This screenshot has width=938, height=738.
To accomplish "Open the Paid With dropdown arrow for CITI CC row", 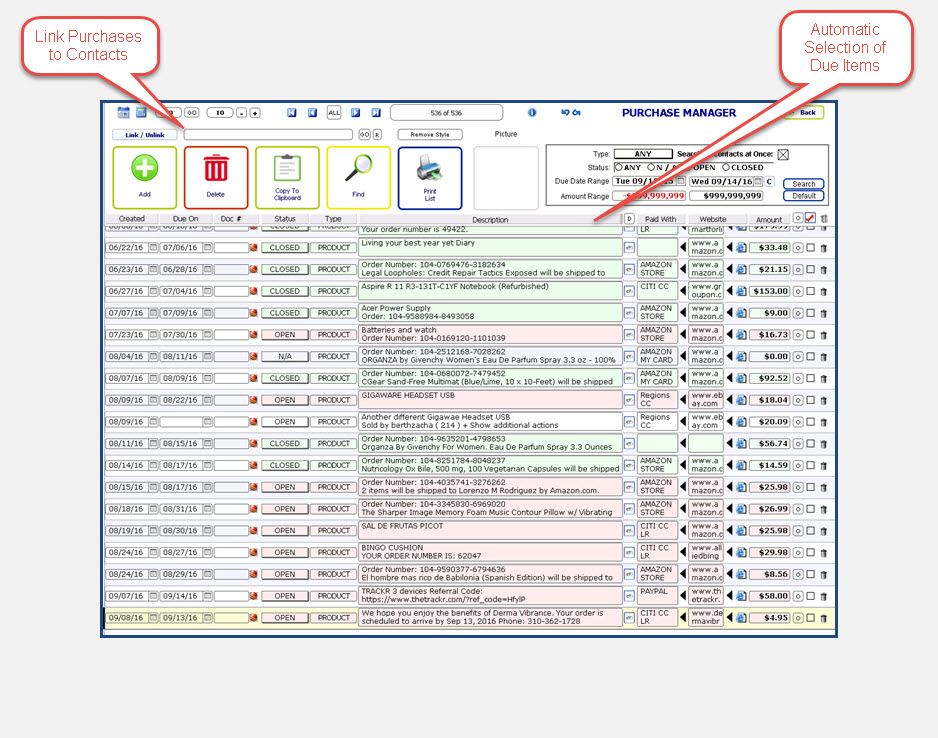I will click(x=683, y=291).
